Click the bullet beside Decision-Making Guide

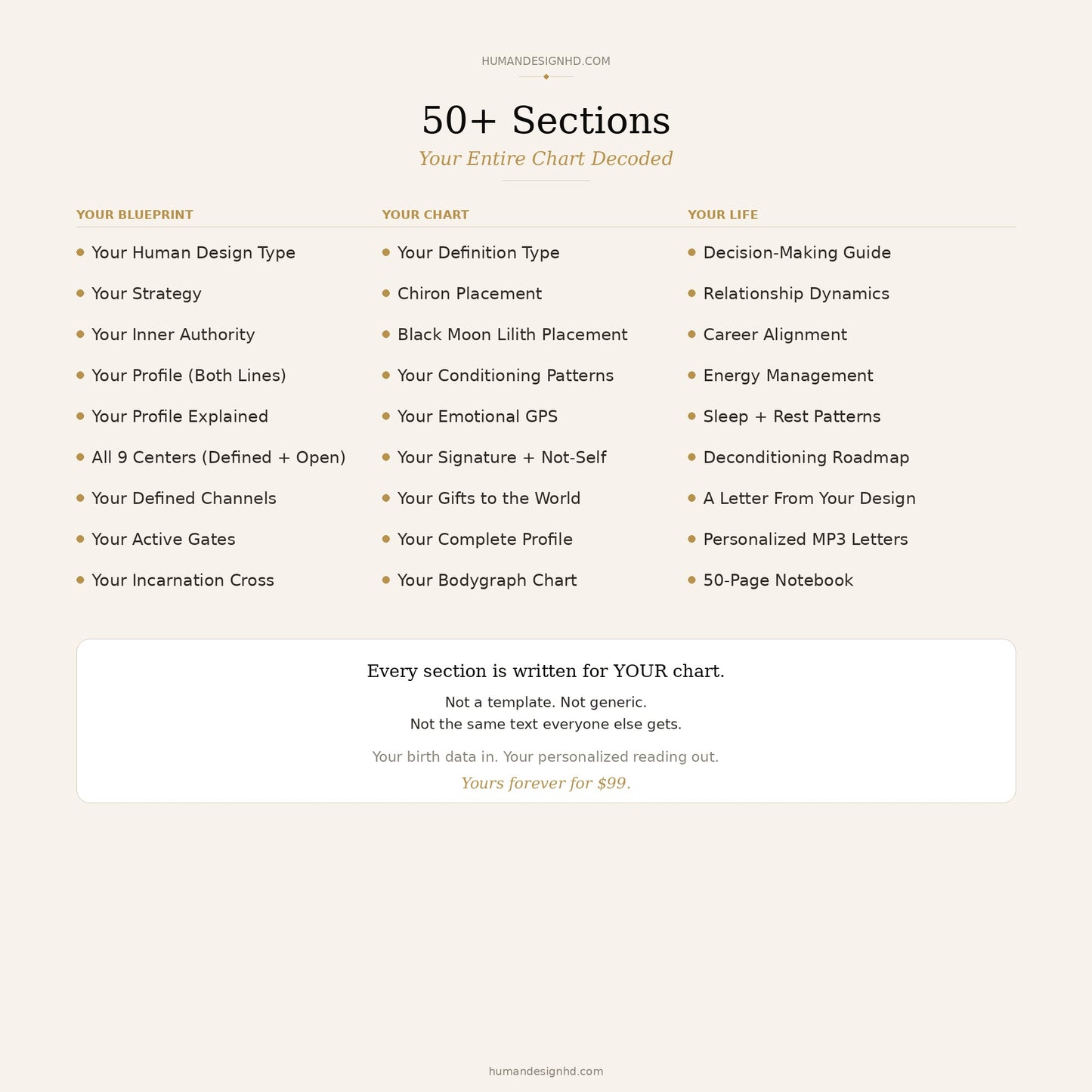coord(691,252)
